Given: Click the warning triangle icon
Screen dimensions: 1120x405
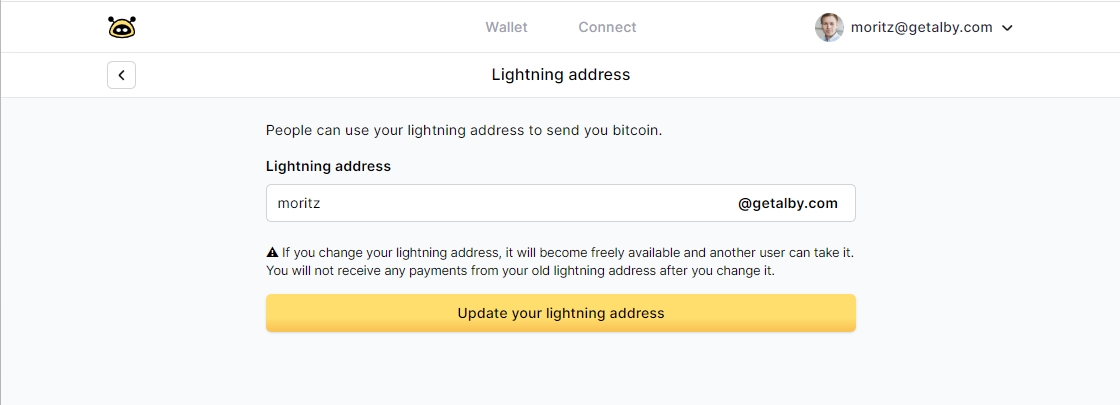Looking at the screenshot, I should coord(272,253).
